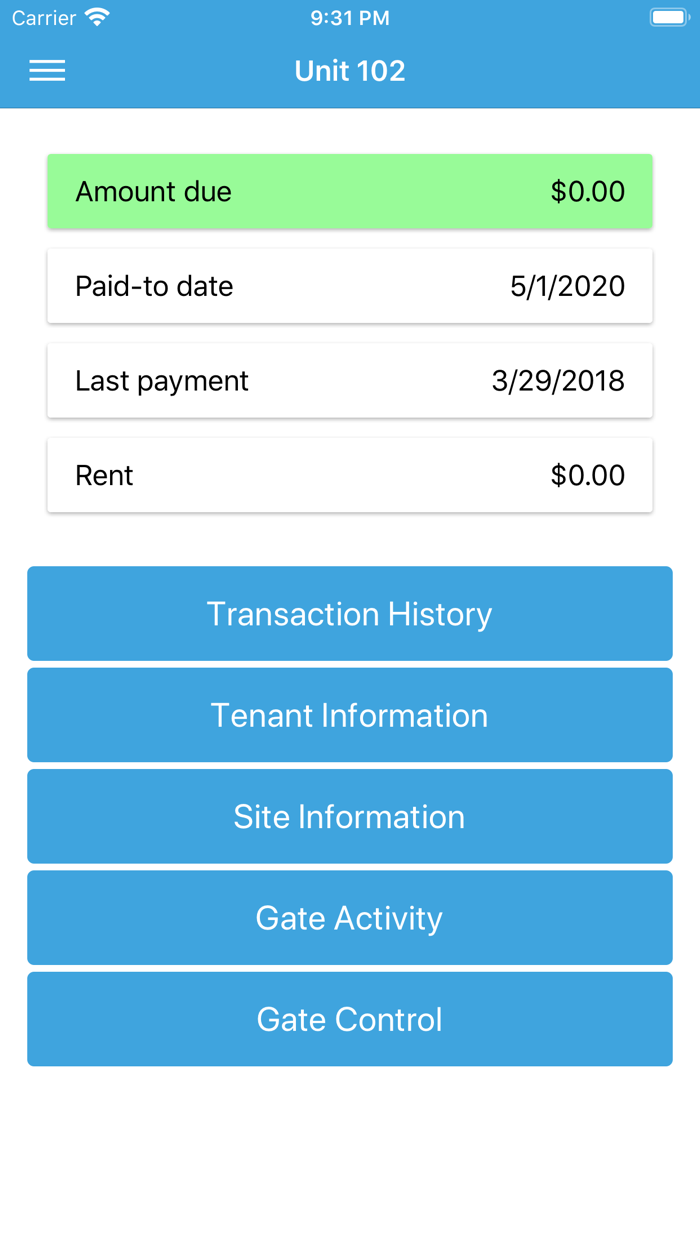Select the Last payment row
This screenshot has width=700, height=1244.
(350, 381)
